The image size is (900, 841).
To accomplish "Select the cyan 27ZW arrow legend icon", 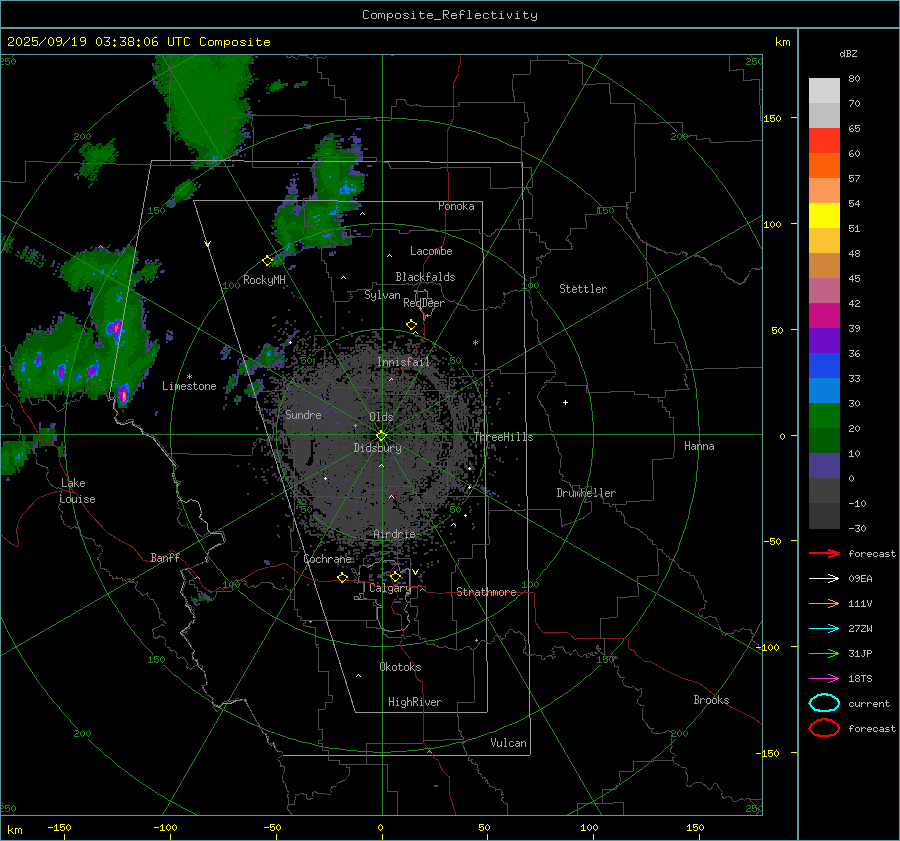I will (824, 628).
